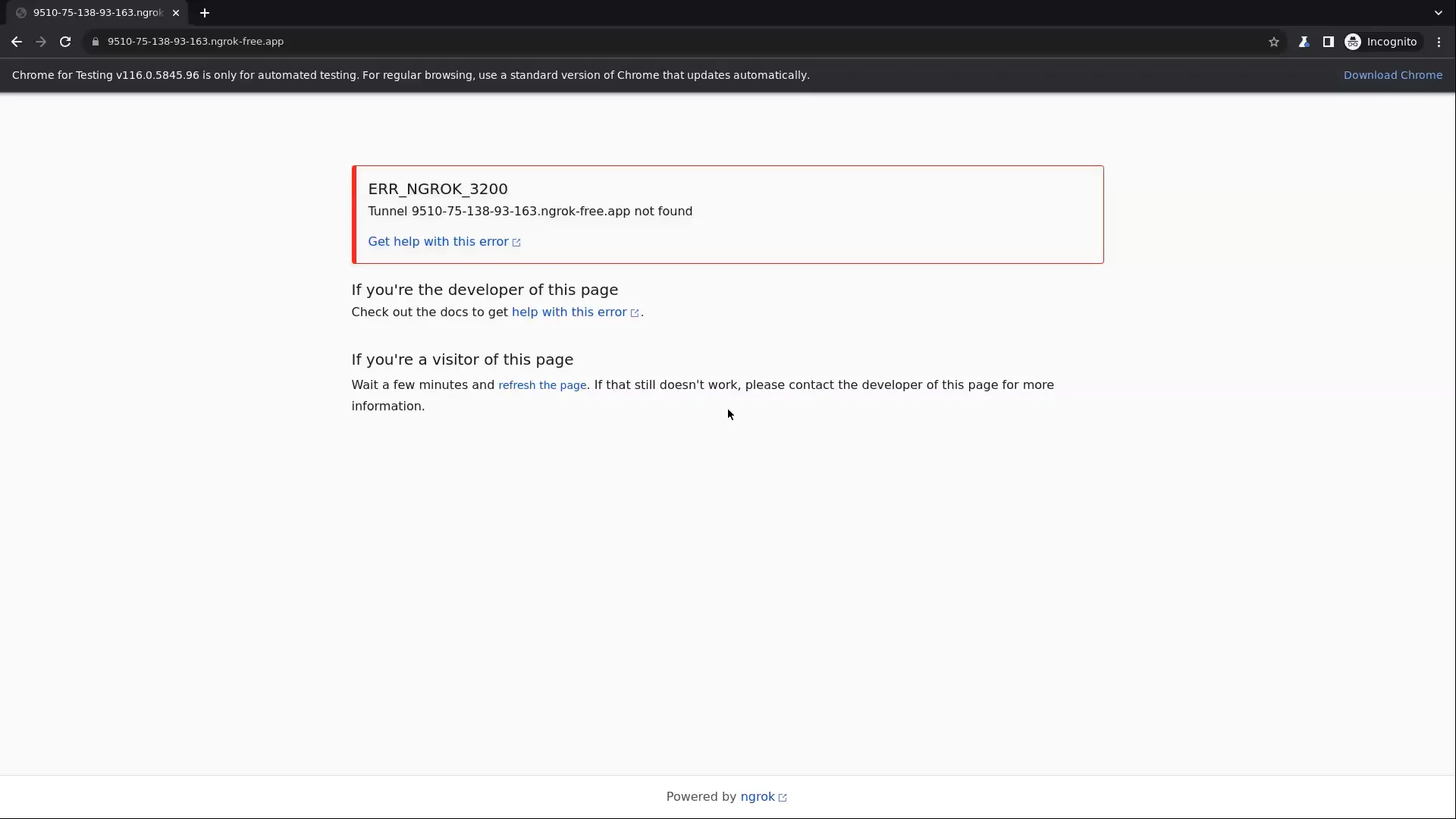1456x819 pixels.
Task: Open the Chrome three-dot menu
Action: tap(1439, 42)
